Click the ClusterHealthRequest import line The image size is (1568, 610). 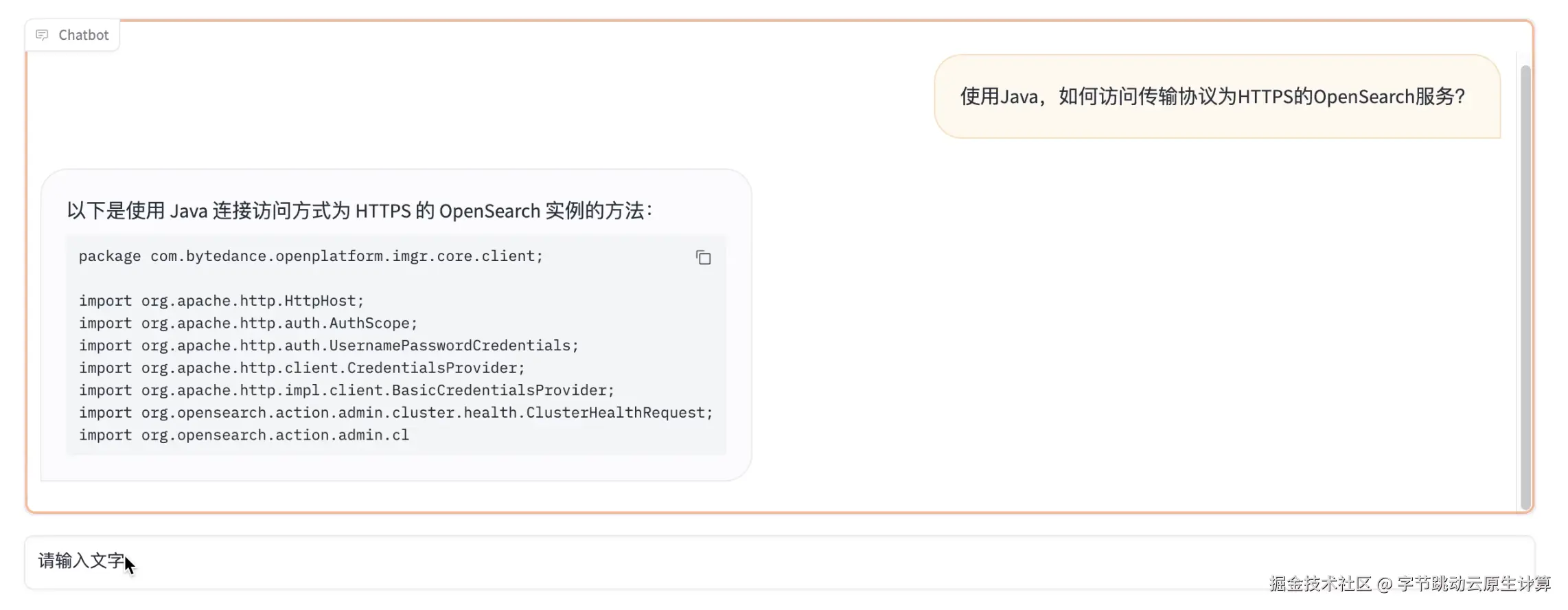click(395, 413)
